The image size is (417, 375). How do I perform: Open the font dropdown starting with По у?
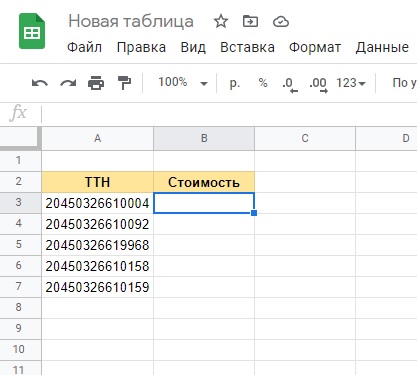click(x=404, y=83)
